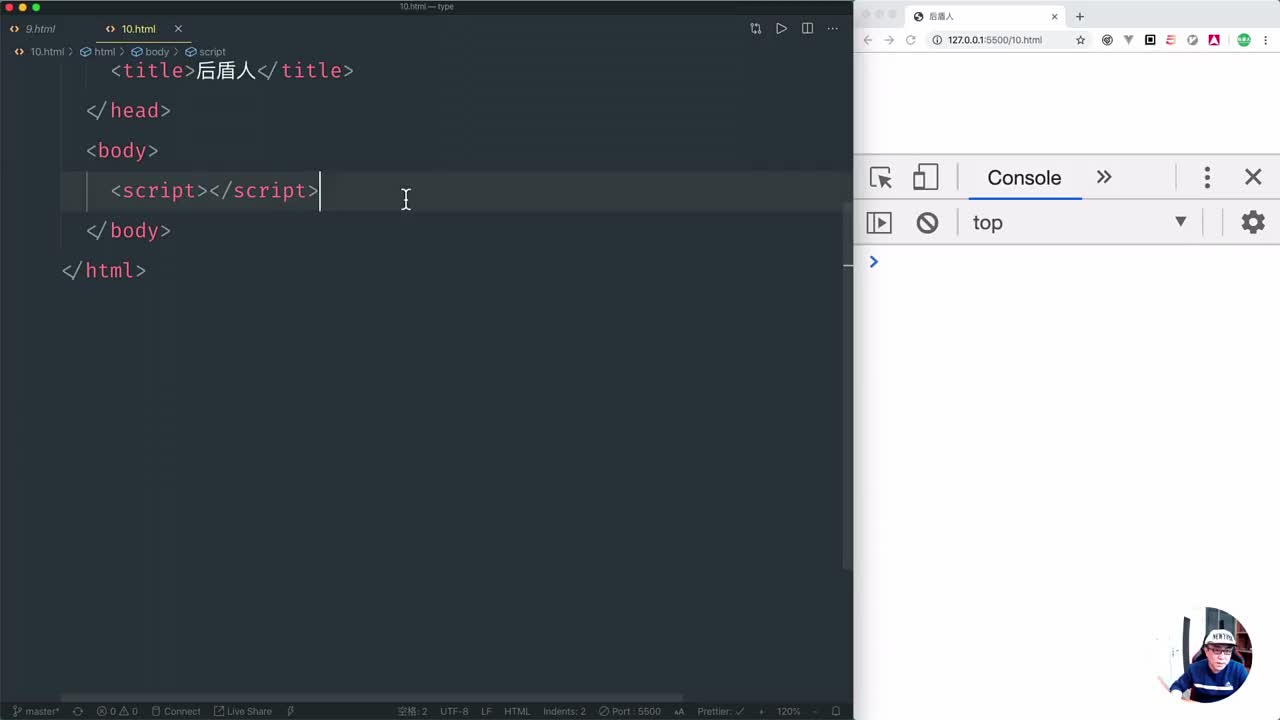Toggle the console sidebar

[879, 222]
